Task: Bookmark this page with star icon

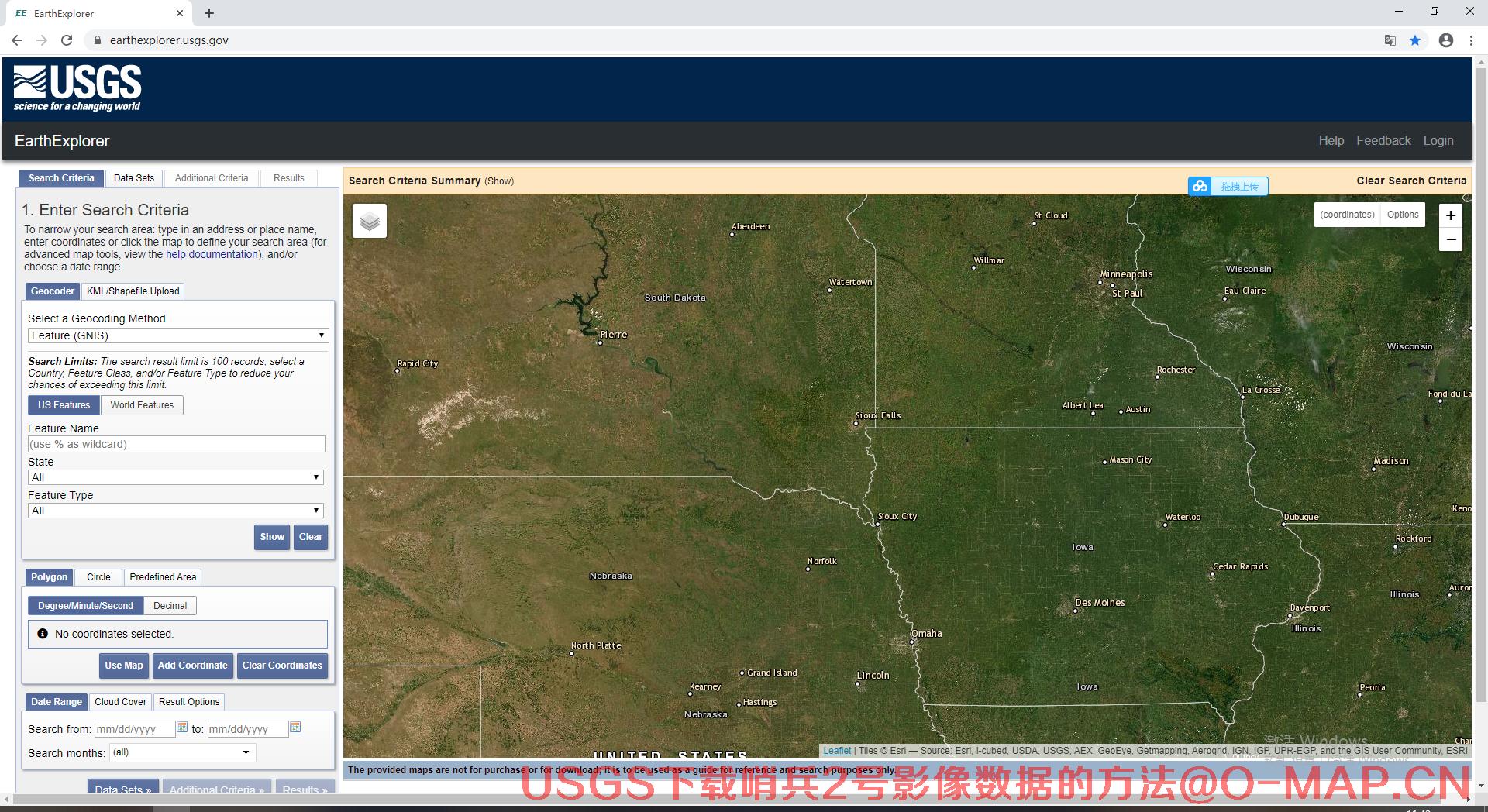Action: [x=1415, y=40]
